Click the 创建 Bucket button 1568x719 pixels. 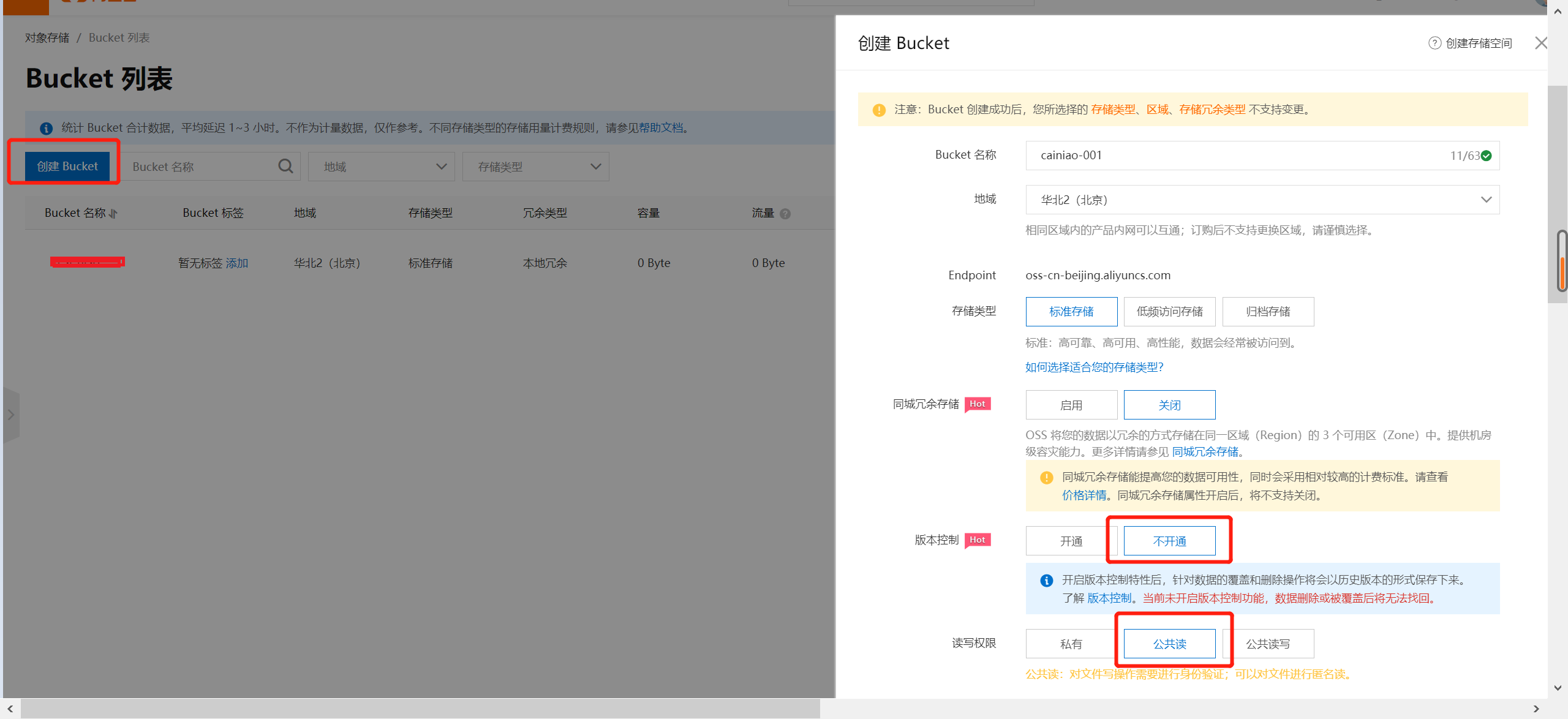click(x=67, y=166)
